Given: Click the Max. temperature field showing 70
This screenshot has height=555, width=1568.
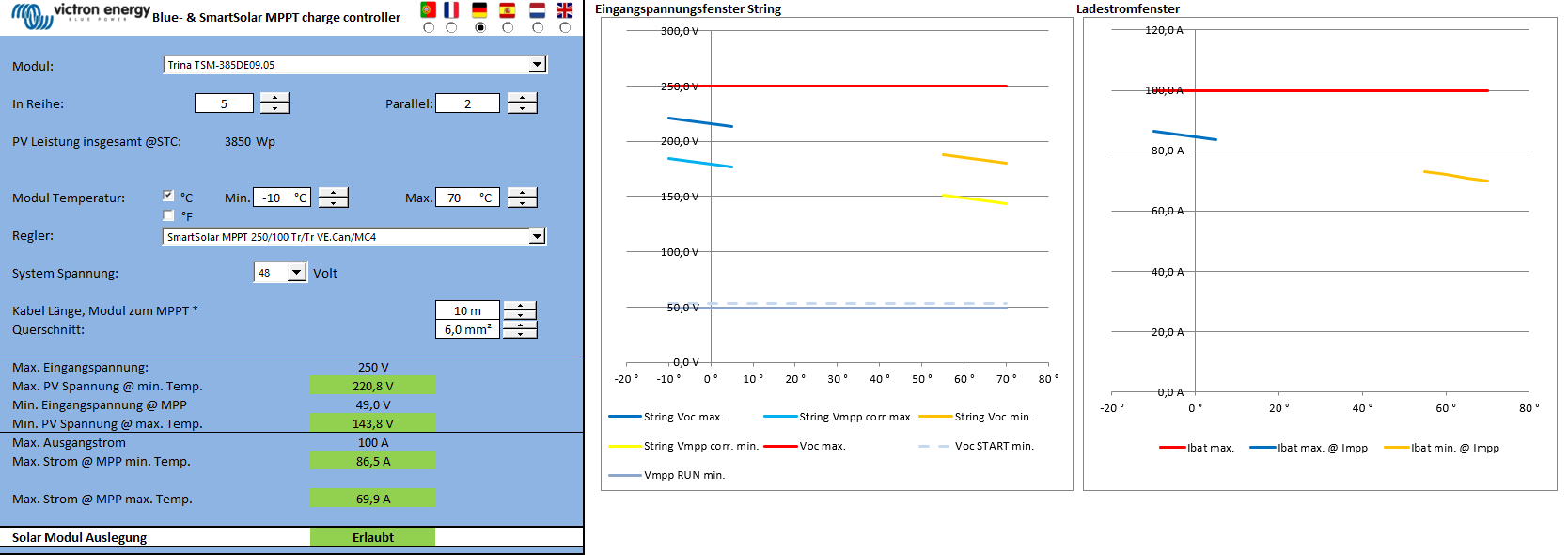Looking at the screenshot, I should click(x=467, y=198).
